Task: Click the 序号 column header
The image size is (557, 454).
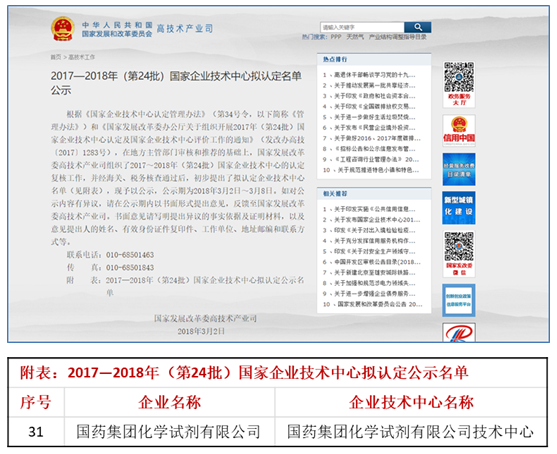Action: 36,402
